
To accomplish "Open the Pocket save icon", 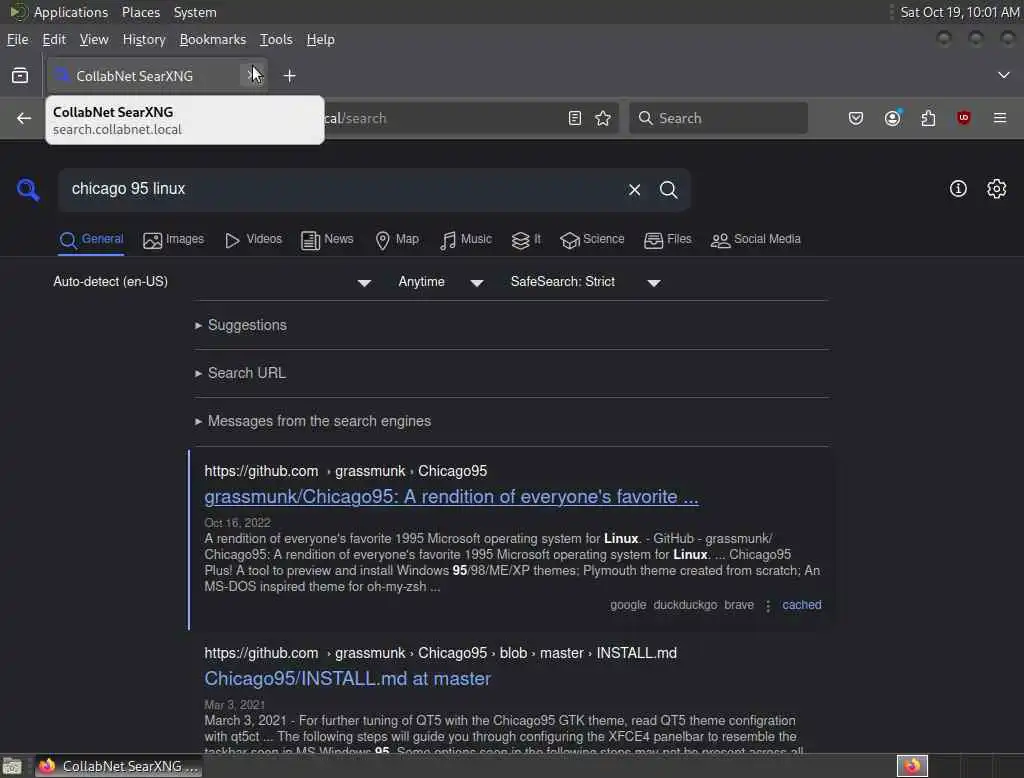I will (856, 118).
